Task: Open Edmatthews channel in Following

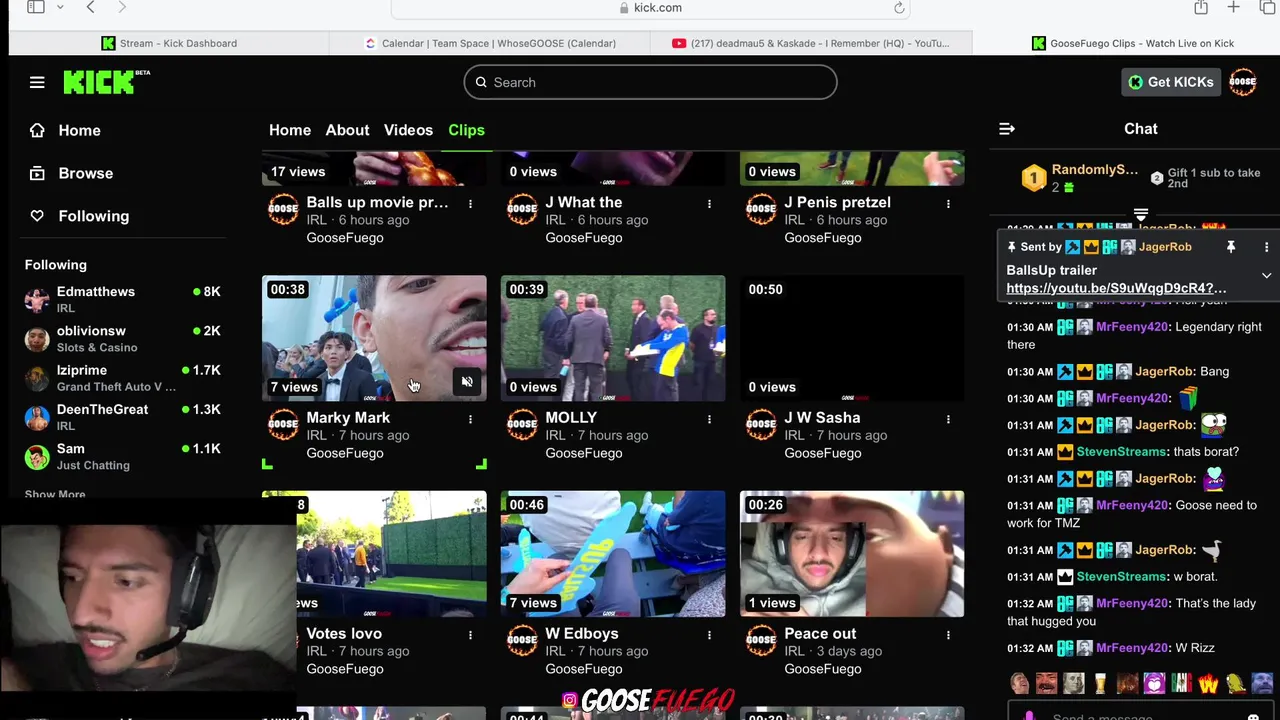Action: tap(122, 299)
